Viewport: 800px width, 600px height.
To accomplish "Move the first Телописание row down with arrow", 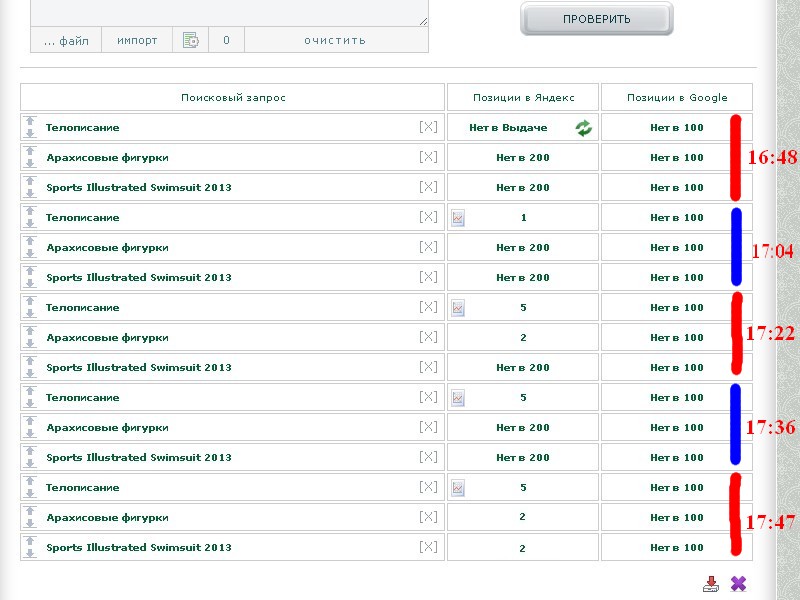I will tap(30, 134).
